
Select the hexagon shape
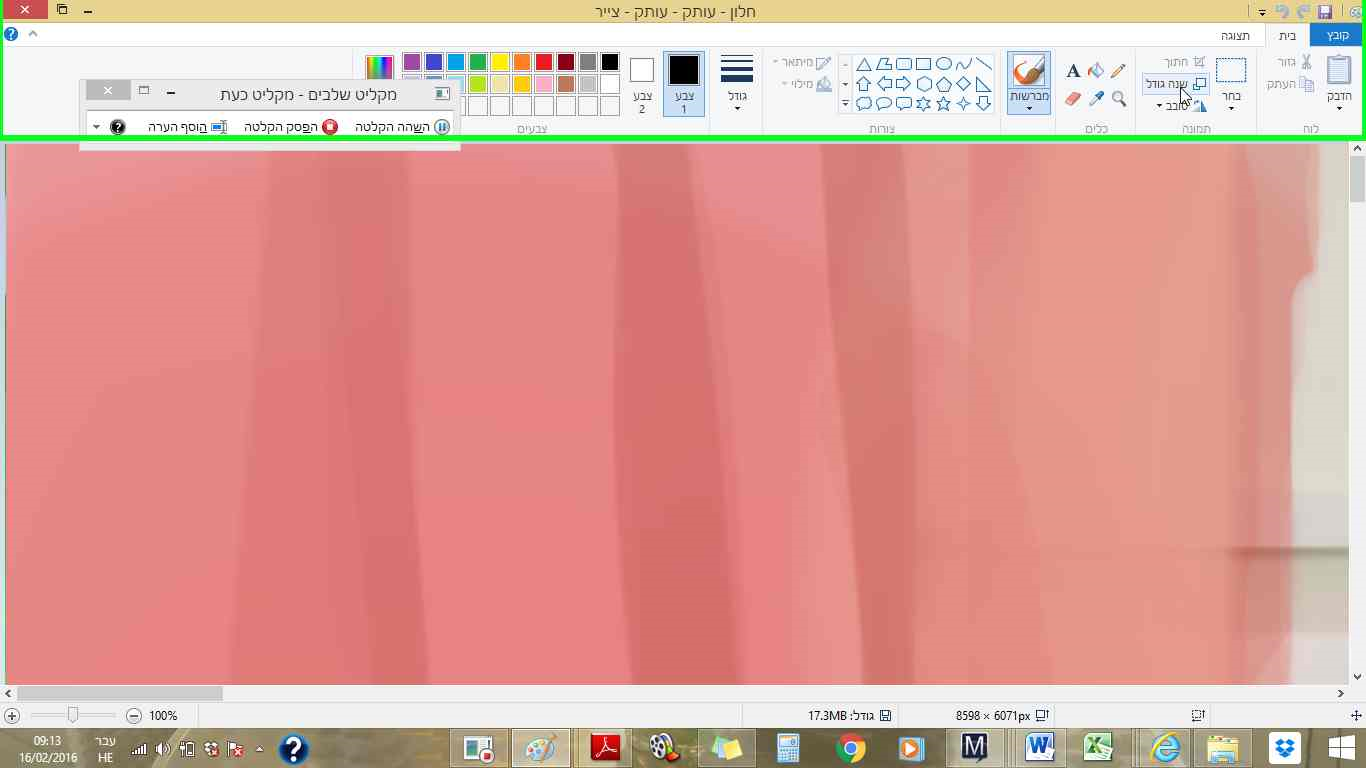point(923,84)
